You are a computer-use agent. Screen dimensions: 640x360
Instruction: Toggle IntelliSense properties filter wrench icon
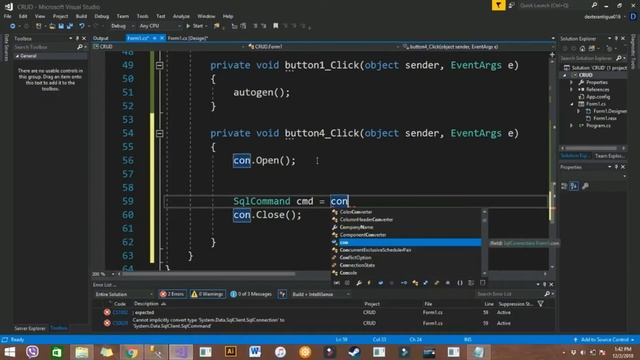[359, 283]
